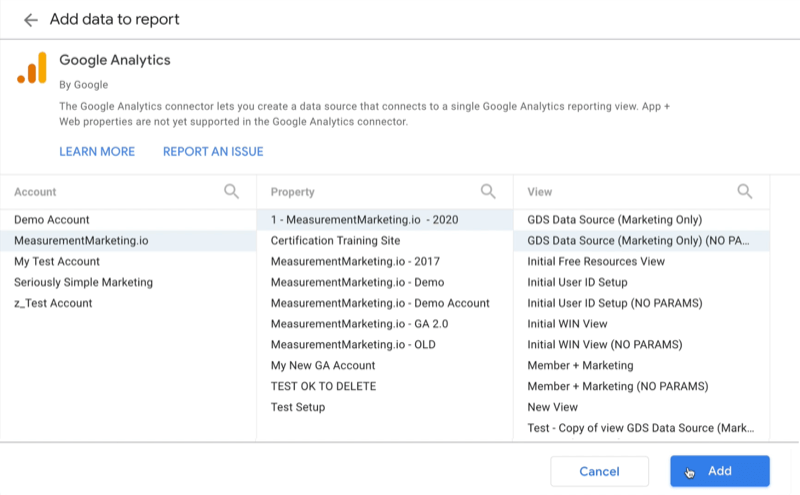Select property MeasurementMarketing.io - Demo
Screen dimensions: 800x495
(x=385, y=282)
